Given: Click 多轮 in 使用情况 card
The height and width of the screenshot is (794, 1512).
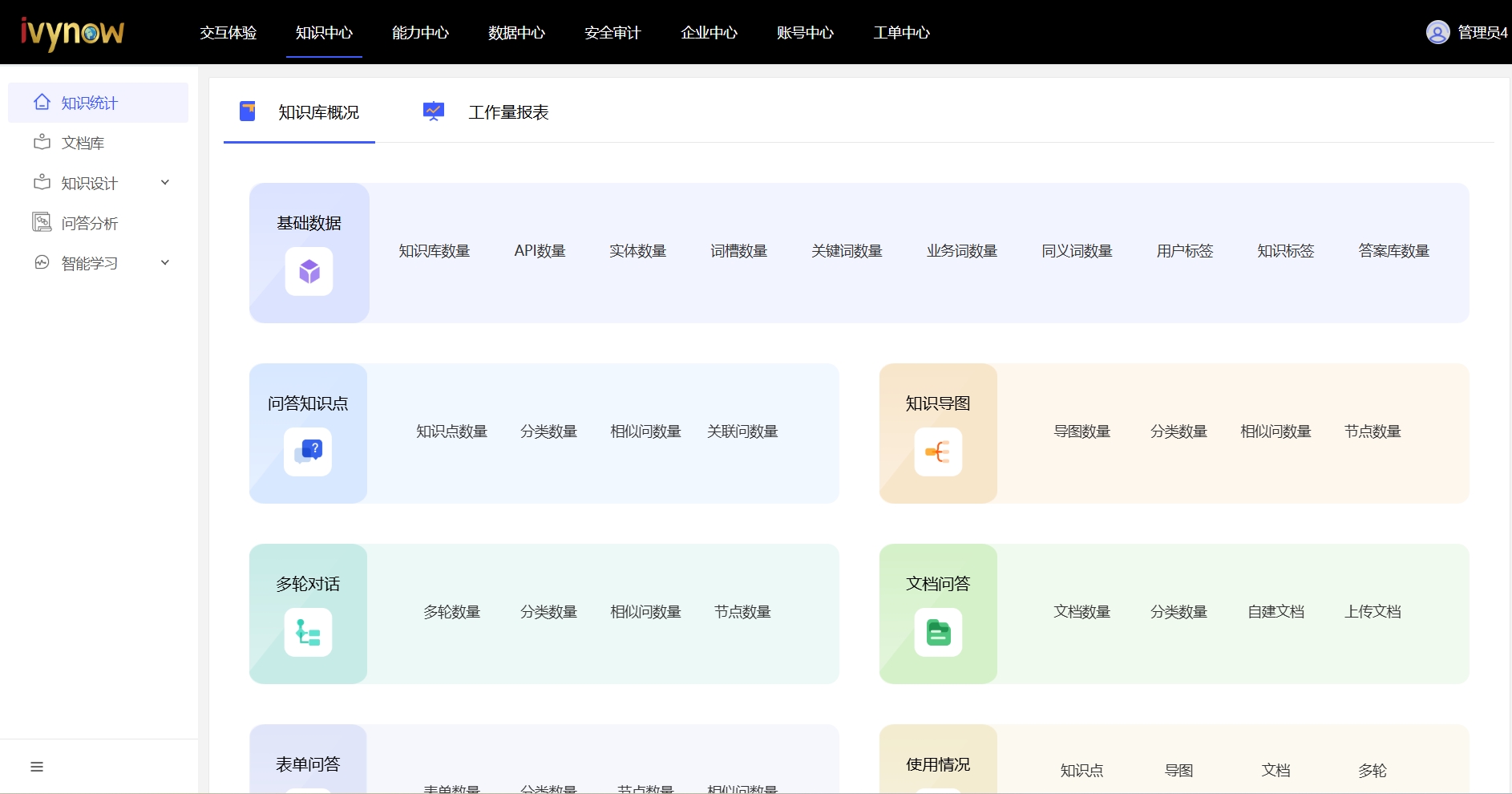Looking at the screenshot, I should [x=1373, y=771].
